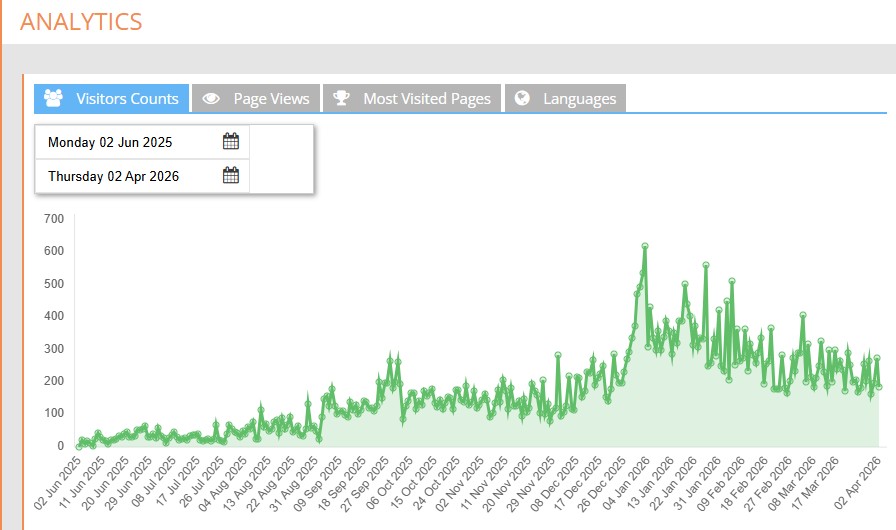Click the 700 value on the y-axis
This screenshot has width=896, height=530.
point(53,218)
